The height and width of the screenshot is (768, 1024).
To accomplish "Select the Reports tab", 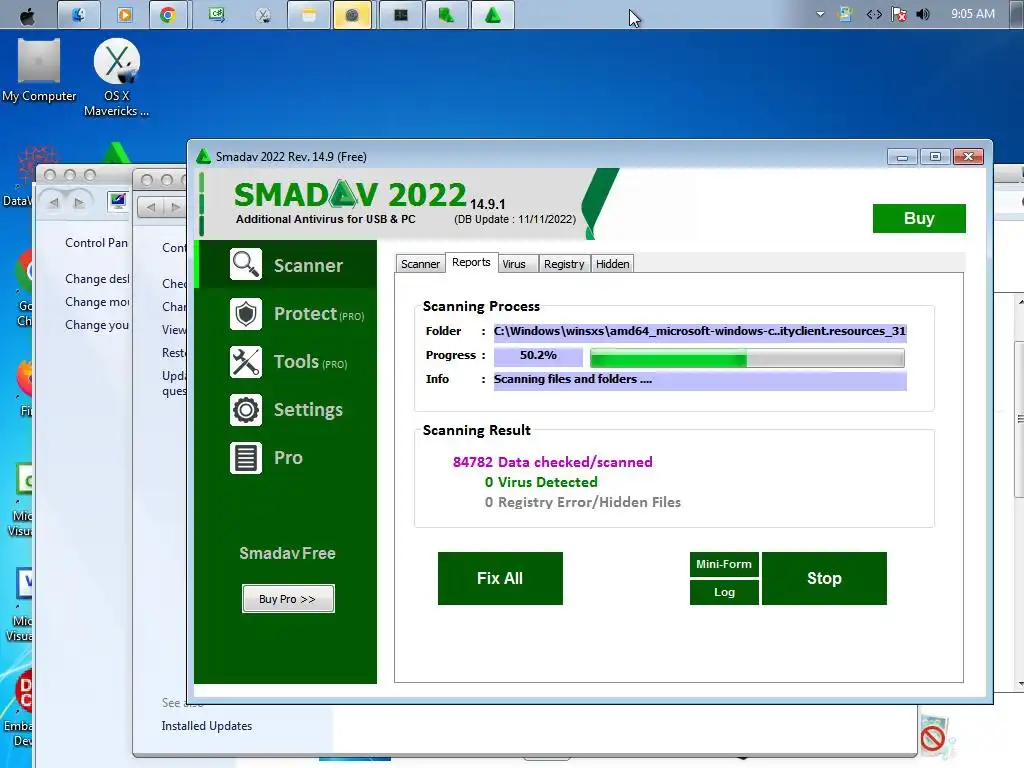I will click(471, 262).
